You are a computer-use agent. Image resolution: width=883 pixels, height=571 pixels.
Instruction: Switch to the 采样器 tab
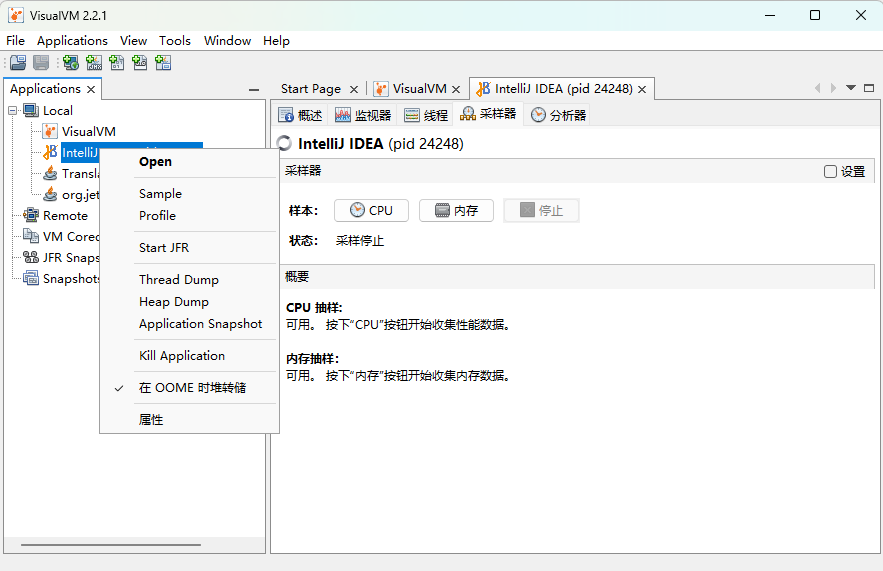[488, 114]
